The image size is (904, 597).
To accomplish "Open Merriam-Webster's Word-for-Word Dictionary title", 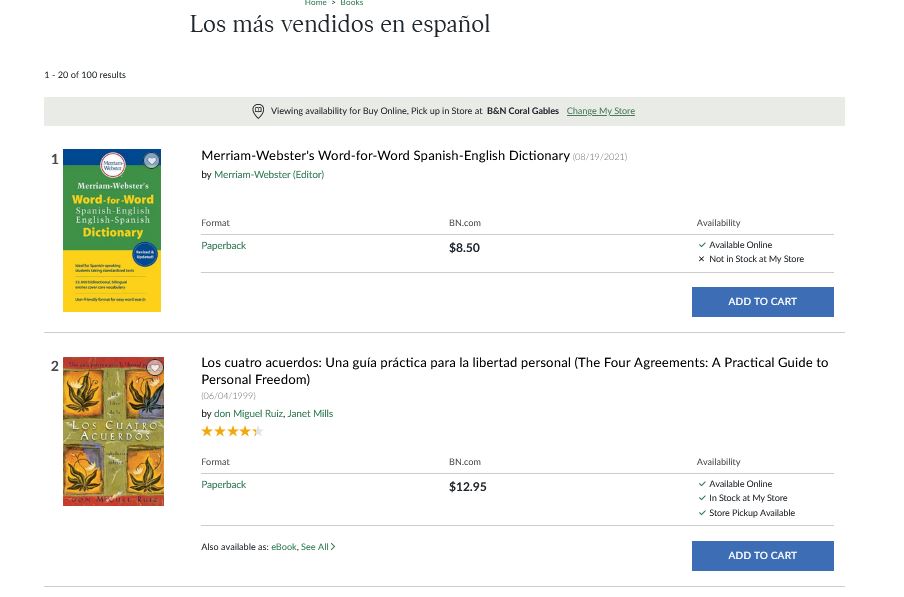I will coord(385,156).
